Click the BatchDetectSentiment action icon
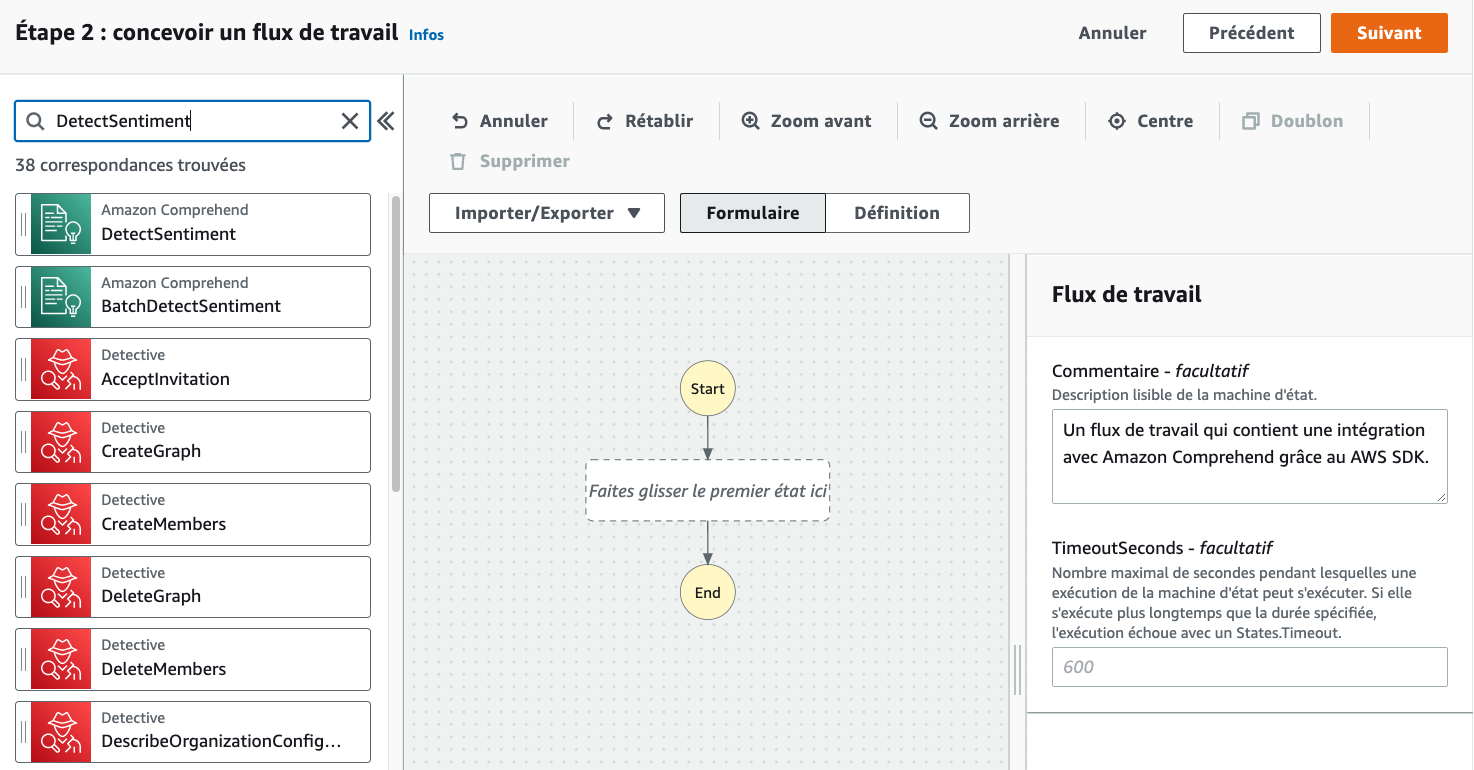The width and height of the screenshot is (1474, 770). coord(61,297)
